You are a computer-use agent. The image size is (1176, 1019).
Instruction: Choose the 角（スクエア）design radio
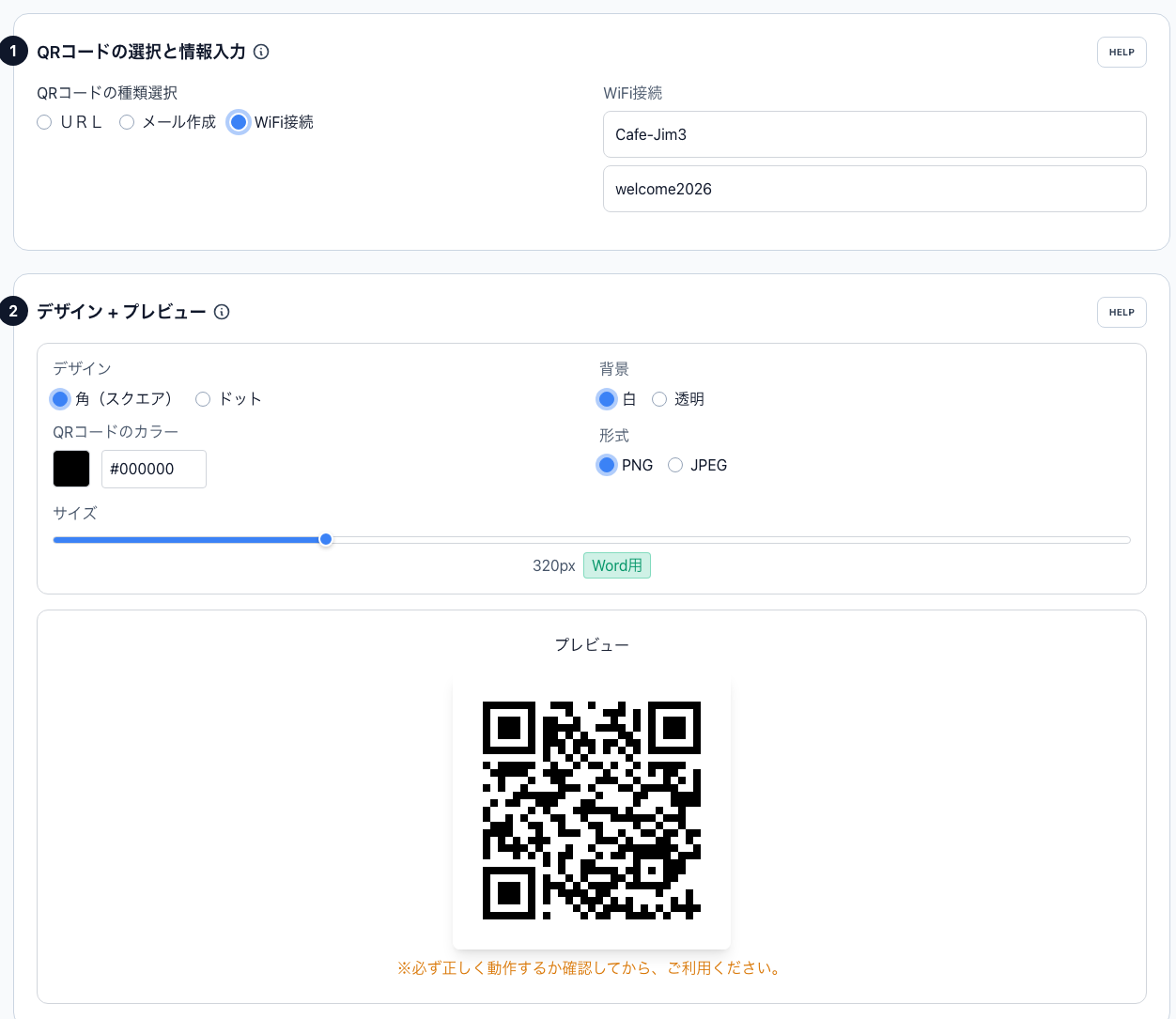click(x=60, y=399)
